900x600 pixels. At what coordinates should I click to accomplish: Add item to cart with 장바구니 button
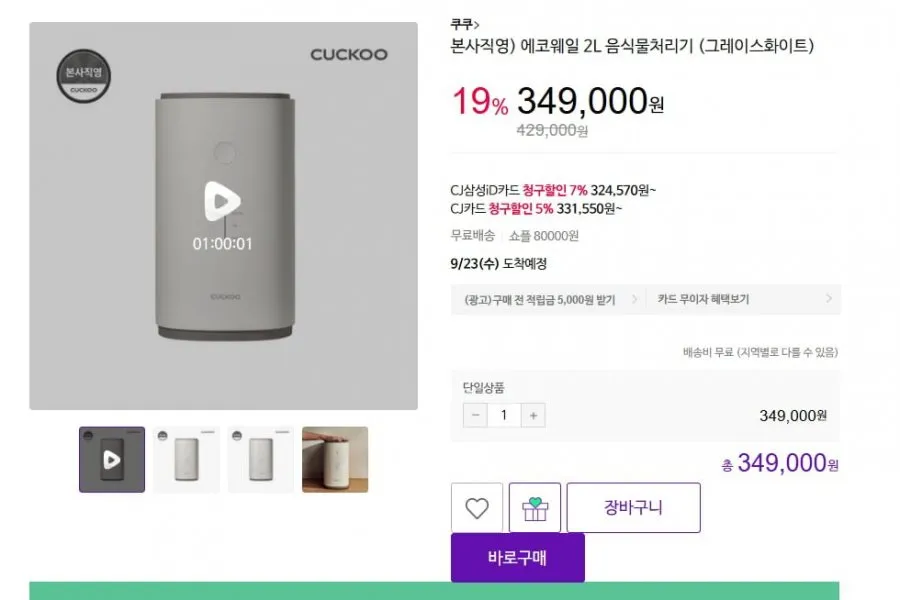click(x=634, y=508)
